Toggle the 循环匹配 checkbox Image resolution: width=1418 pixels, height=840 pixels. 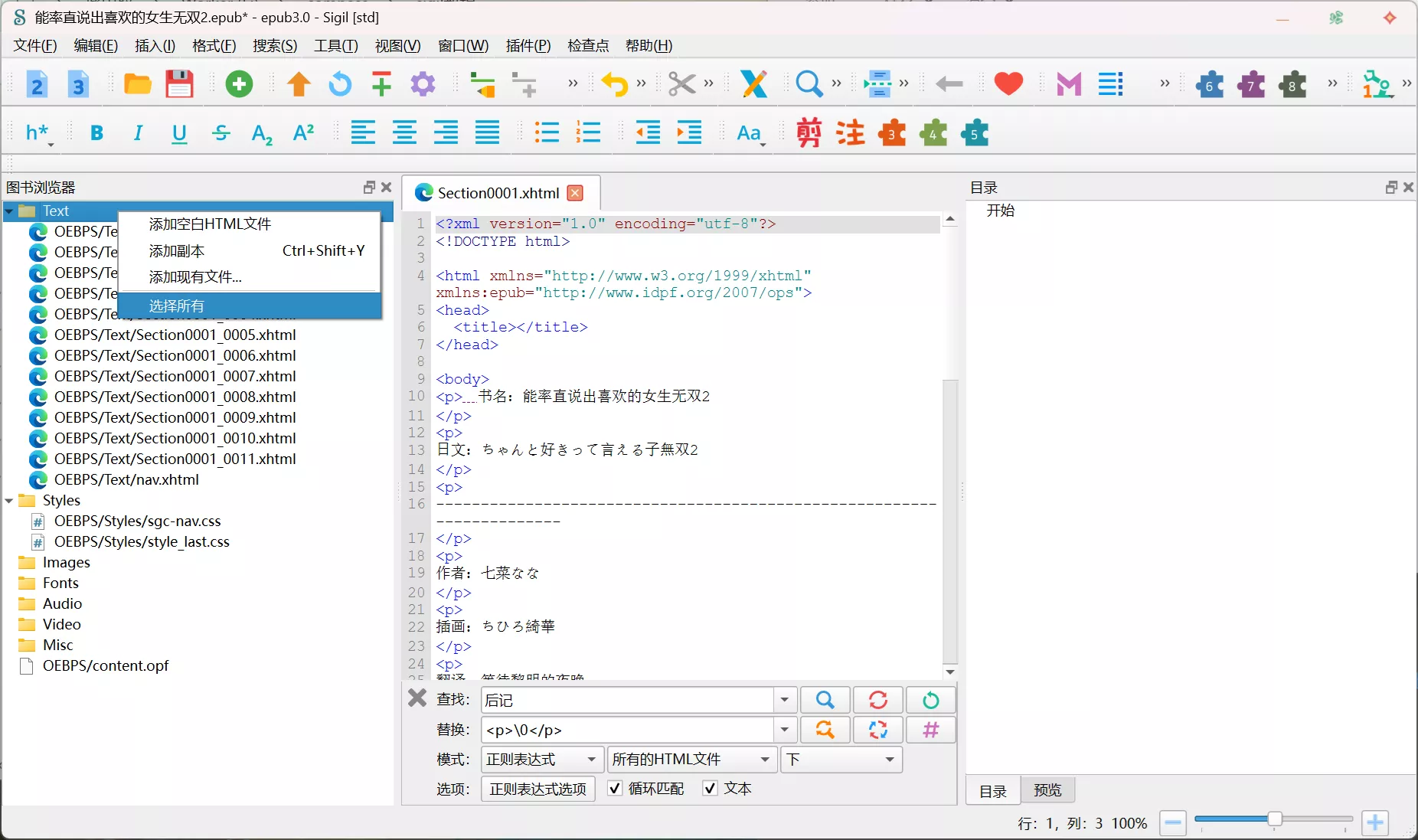(615, 789)
